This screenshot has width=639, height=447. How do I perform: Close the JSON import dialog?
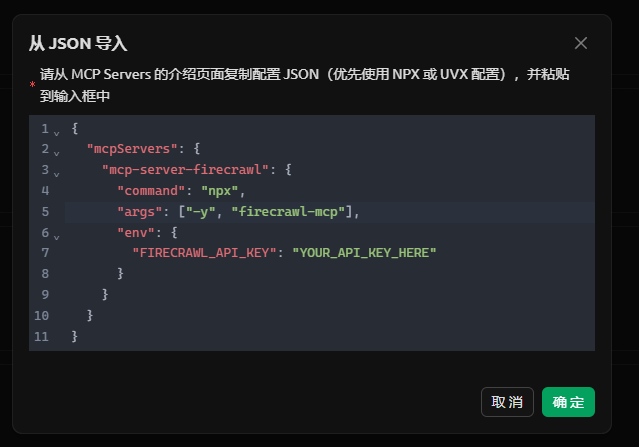click(581, 43)
